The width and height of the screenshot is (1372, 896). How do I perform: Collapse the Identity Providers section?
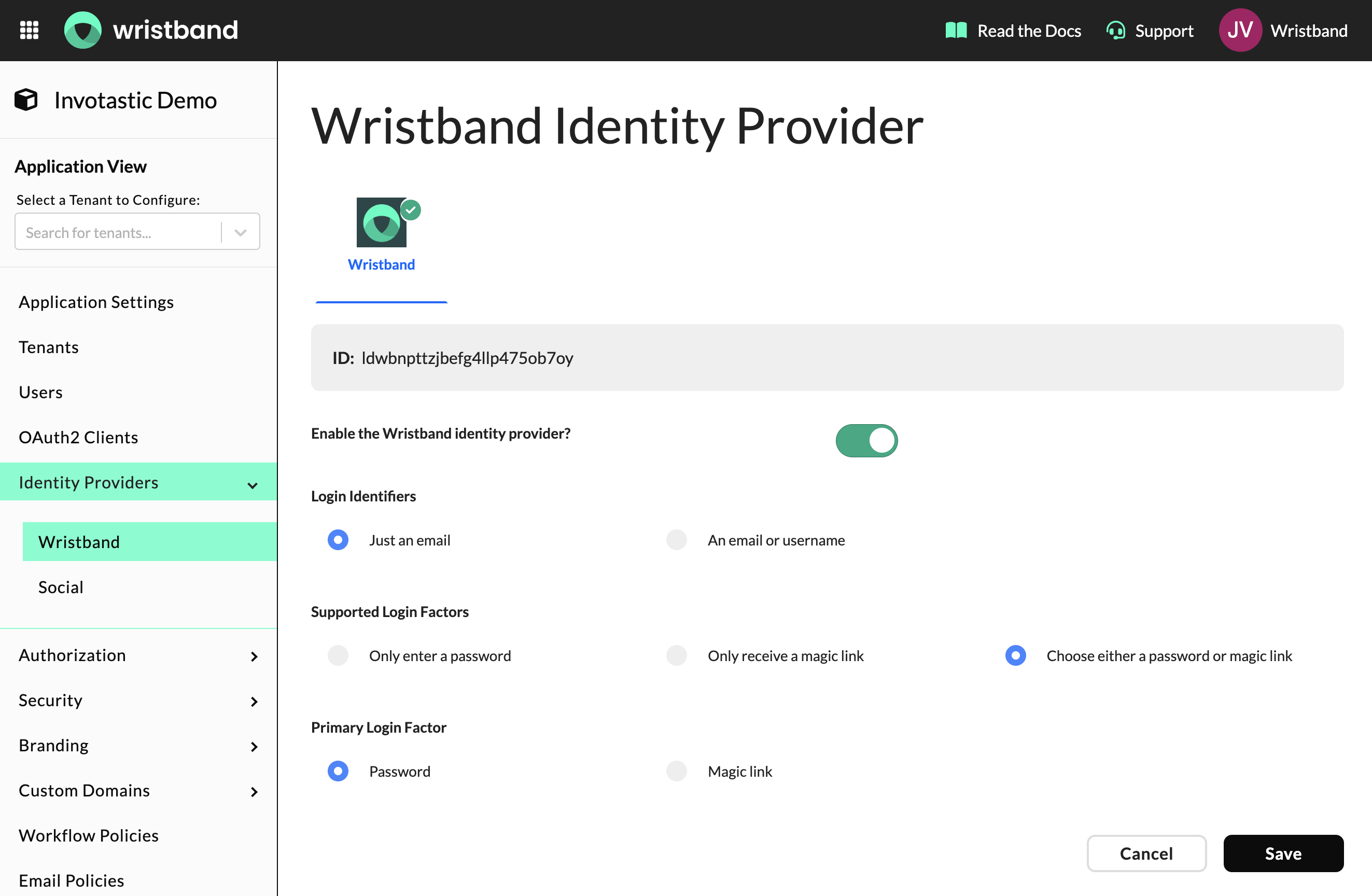(x=253, y=485)
